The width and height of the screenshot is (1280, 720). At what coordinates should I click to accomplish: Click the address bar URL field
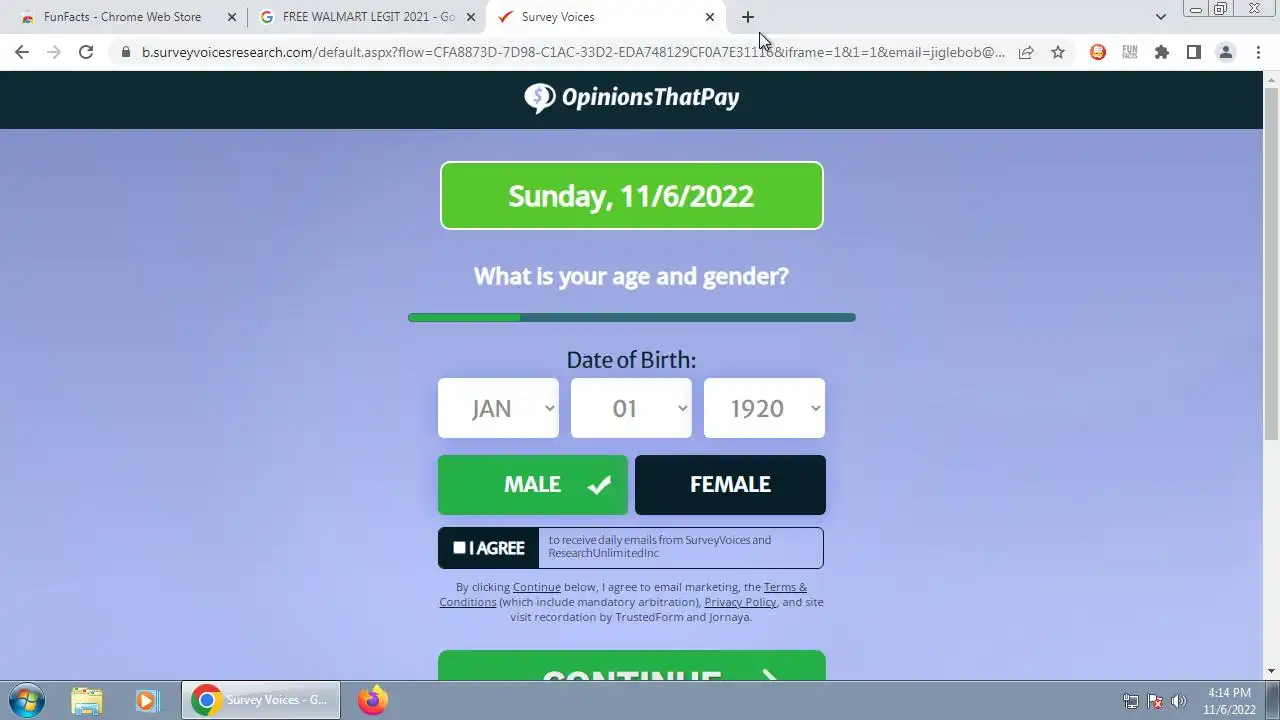point(573,52)
